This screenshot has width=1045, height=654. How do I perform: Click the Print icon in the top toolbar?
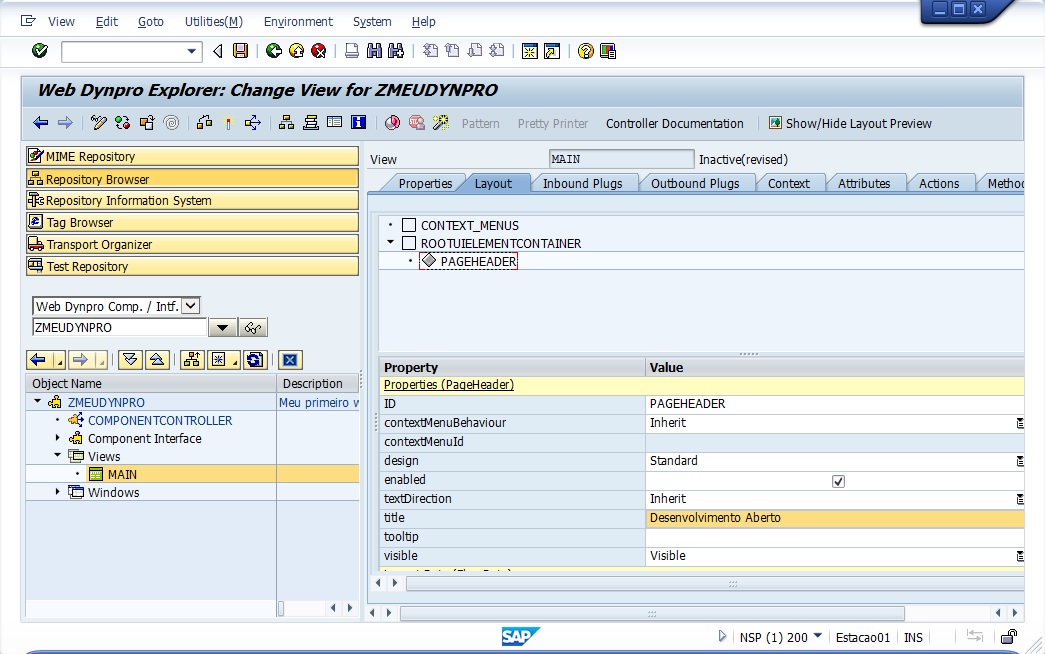tap(352, 51)
